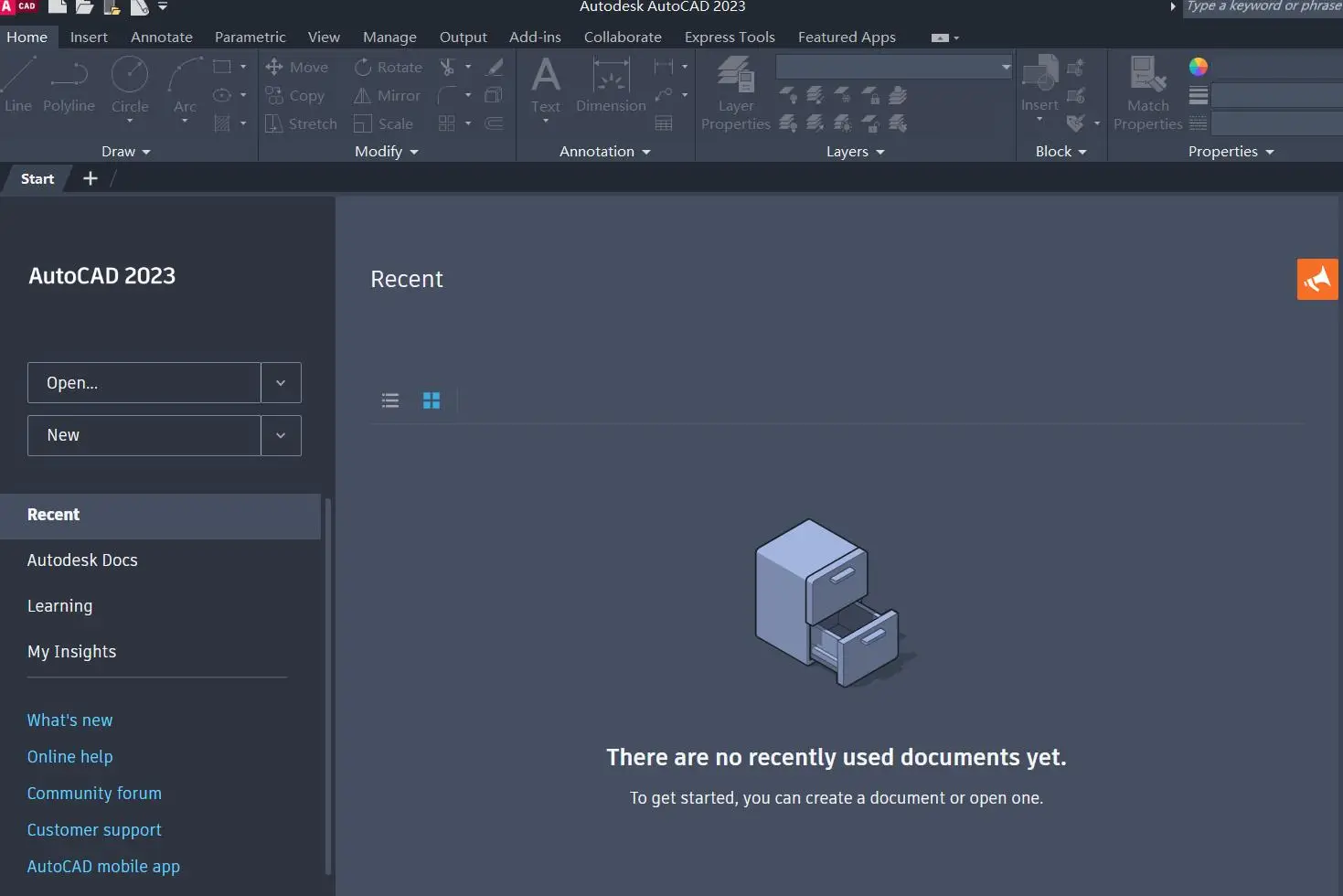This screenshot has height=896, width=1343.
Task: Click the Match Properties icon
Action: 1148,76
